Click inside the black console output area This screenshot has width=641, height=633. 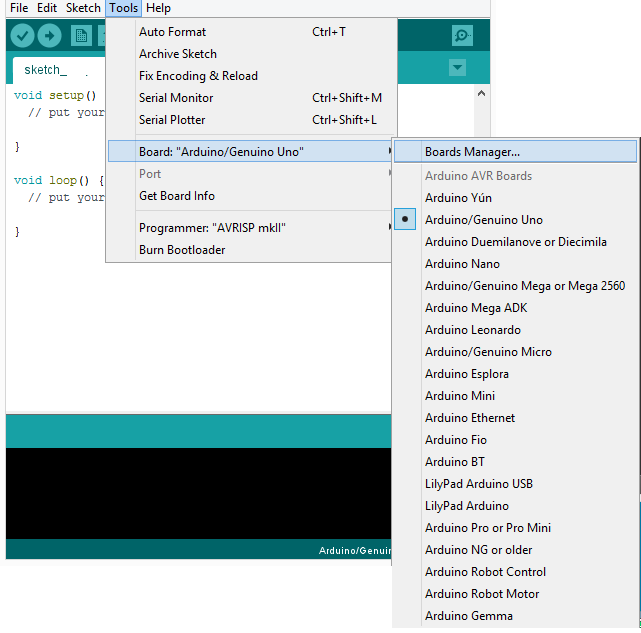[198, 493]
